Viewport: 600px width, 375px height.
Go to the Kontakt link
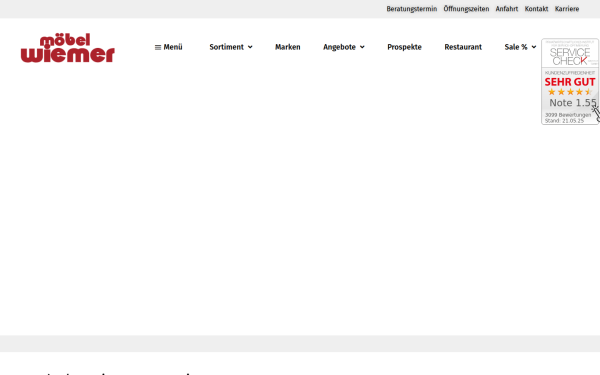coord(536,9)
